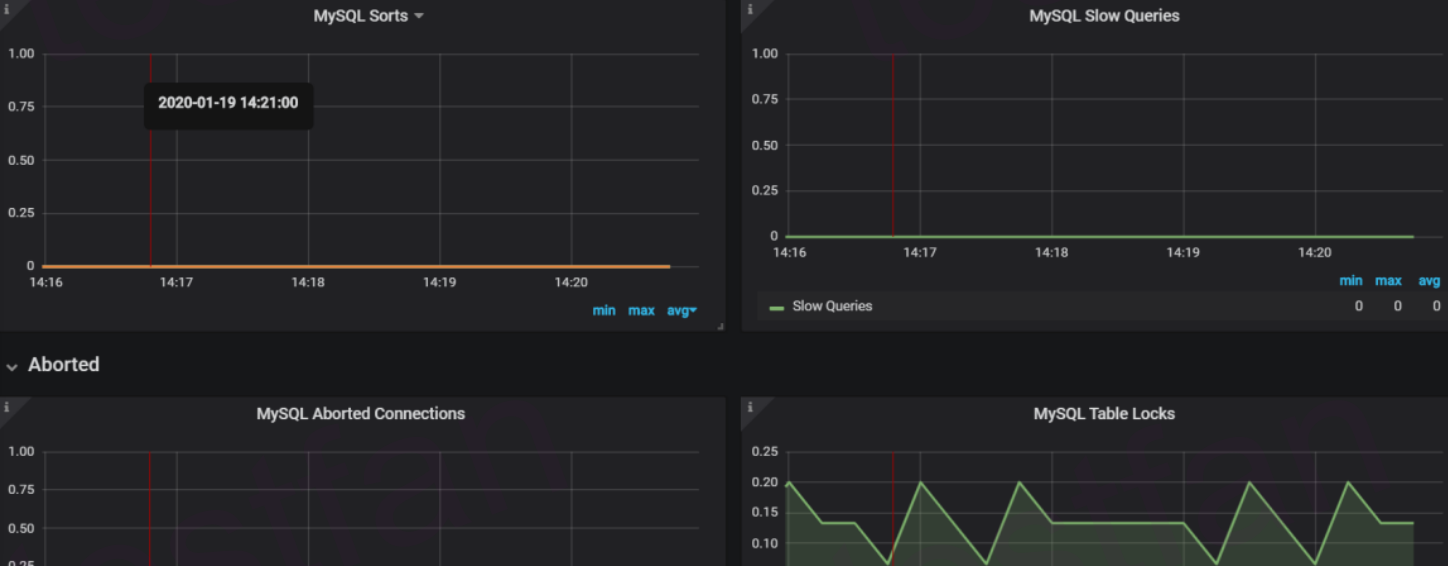Sort Slow Queries legend by max
The height and width of the screenshot is (566, 1448).
1388,281
